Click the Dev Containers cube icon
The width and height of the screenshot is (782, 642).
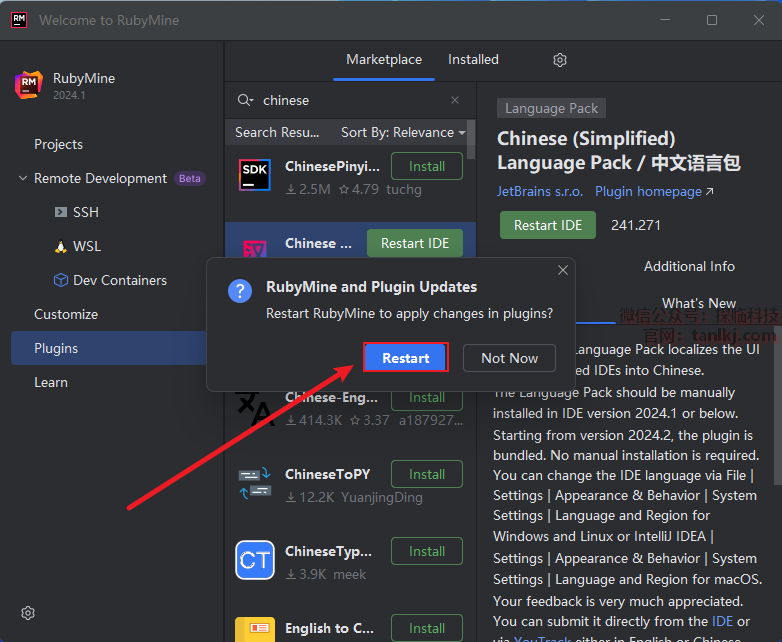61,280
